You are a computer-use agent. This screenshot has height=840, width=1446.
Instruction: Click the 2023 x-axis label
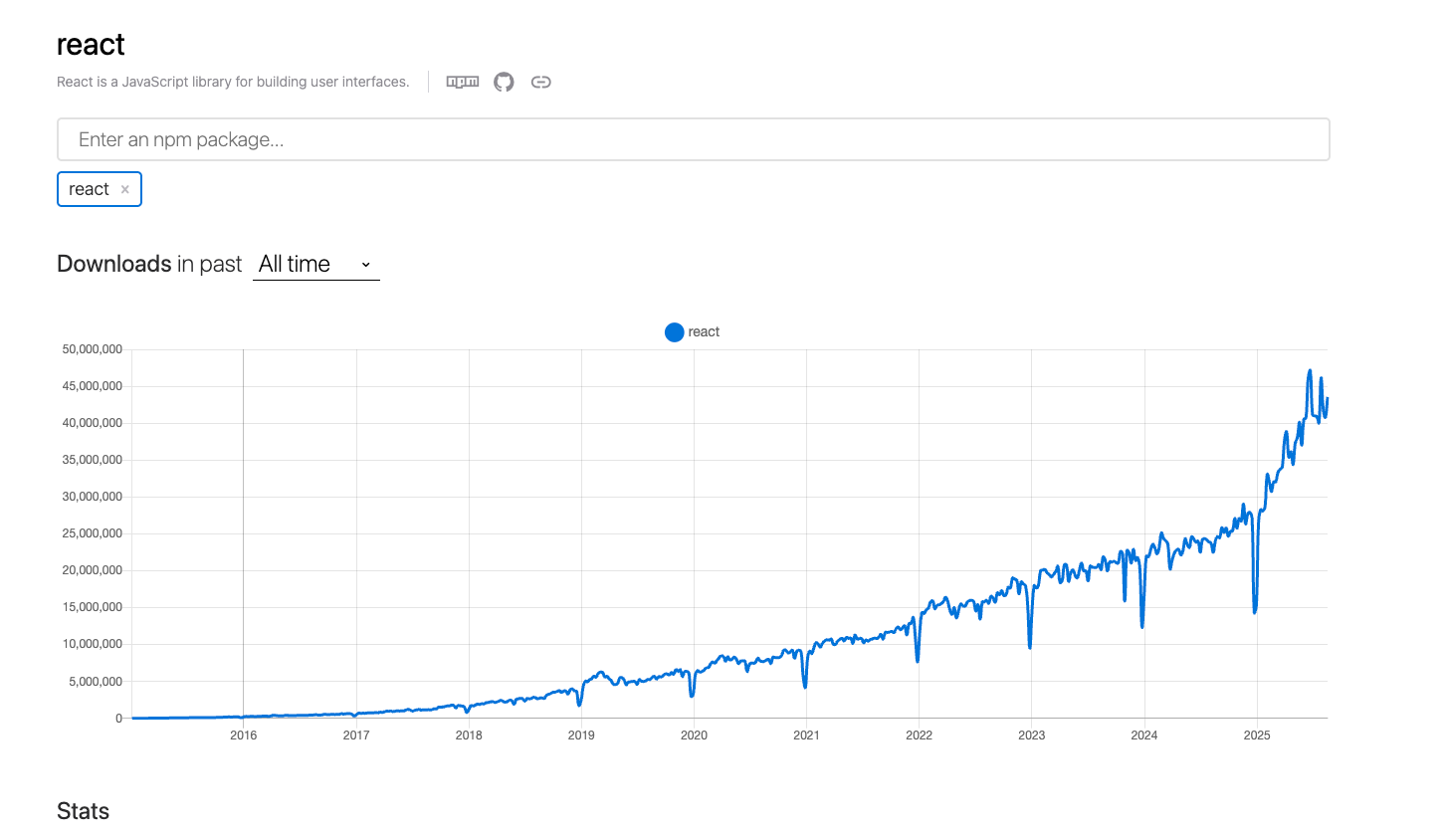pyautogui.click(x=1031, y=735)
